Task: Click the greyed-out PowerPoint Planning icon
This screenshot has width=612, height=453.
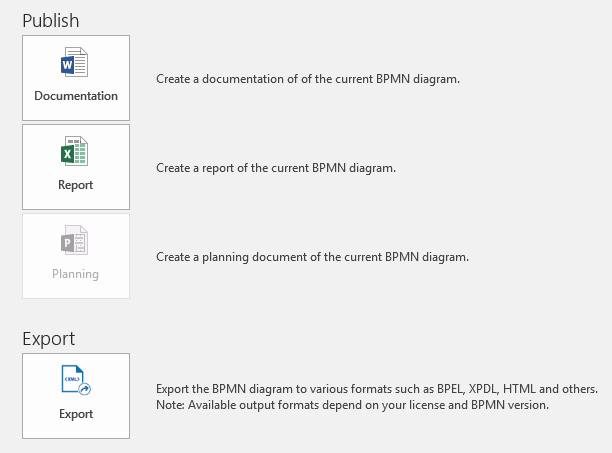Action: [x=75, y=240]
